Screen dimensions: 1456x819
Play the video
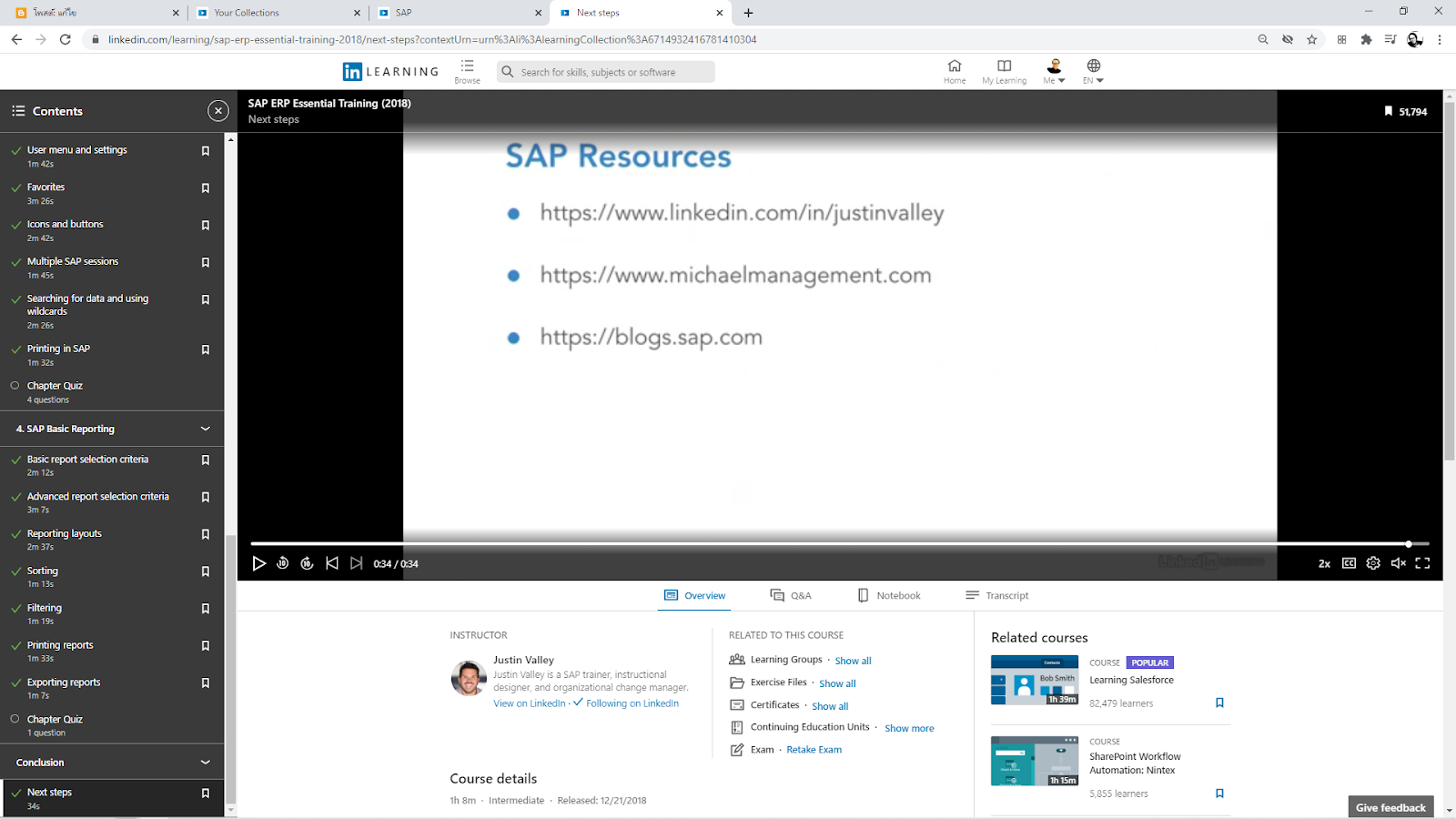259,563
